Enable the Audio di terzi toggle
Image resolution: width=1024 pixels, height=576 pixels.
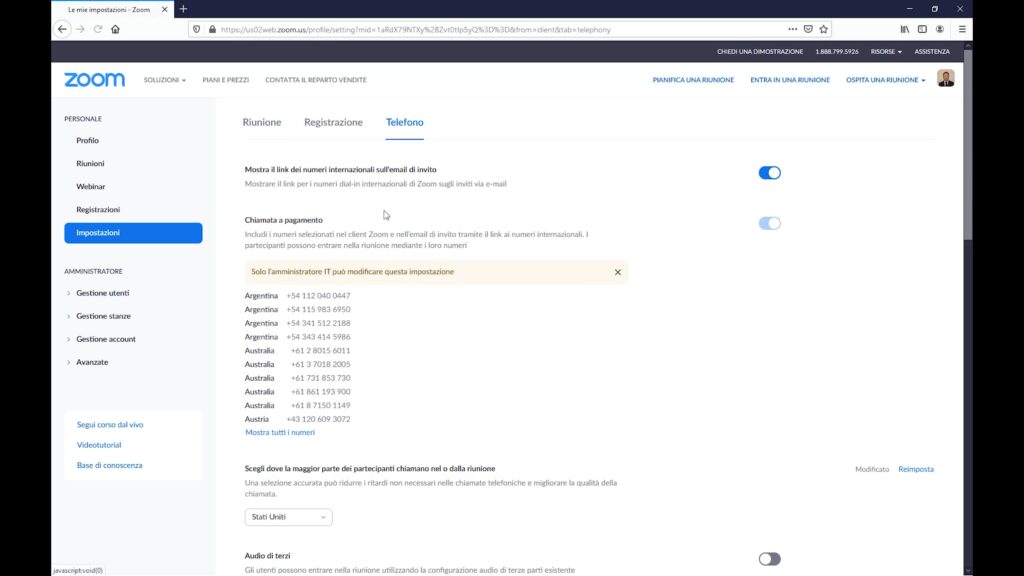click(x=769, y=559)
